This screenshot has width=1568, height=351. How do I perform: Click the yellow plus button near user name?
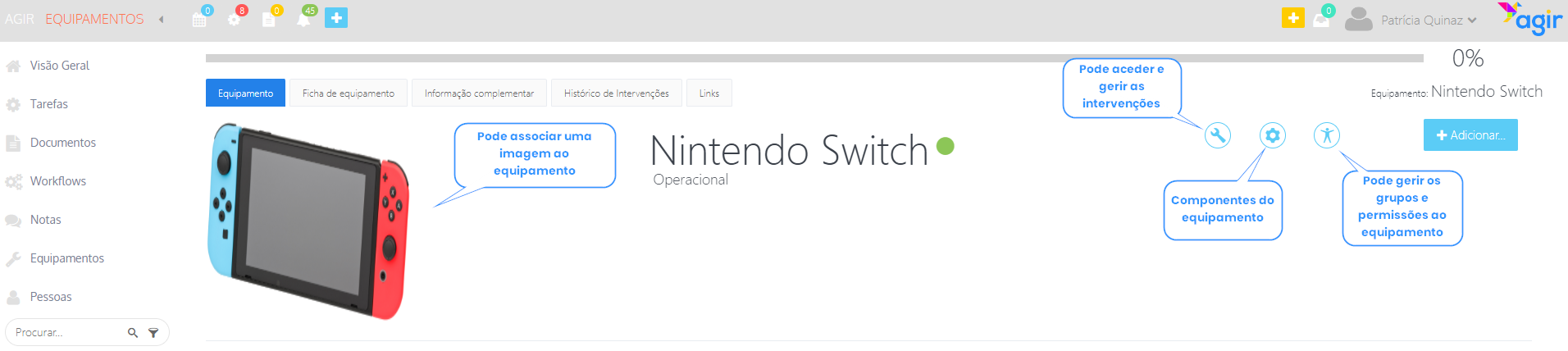click(1293, 17)
